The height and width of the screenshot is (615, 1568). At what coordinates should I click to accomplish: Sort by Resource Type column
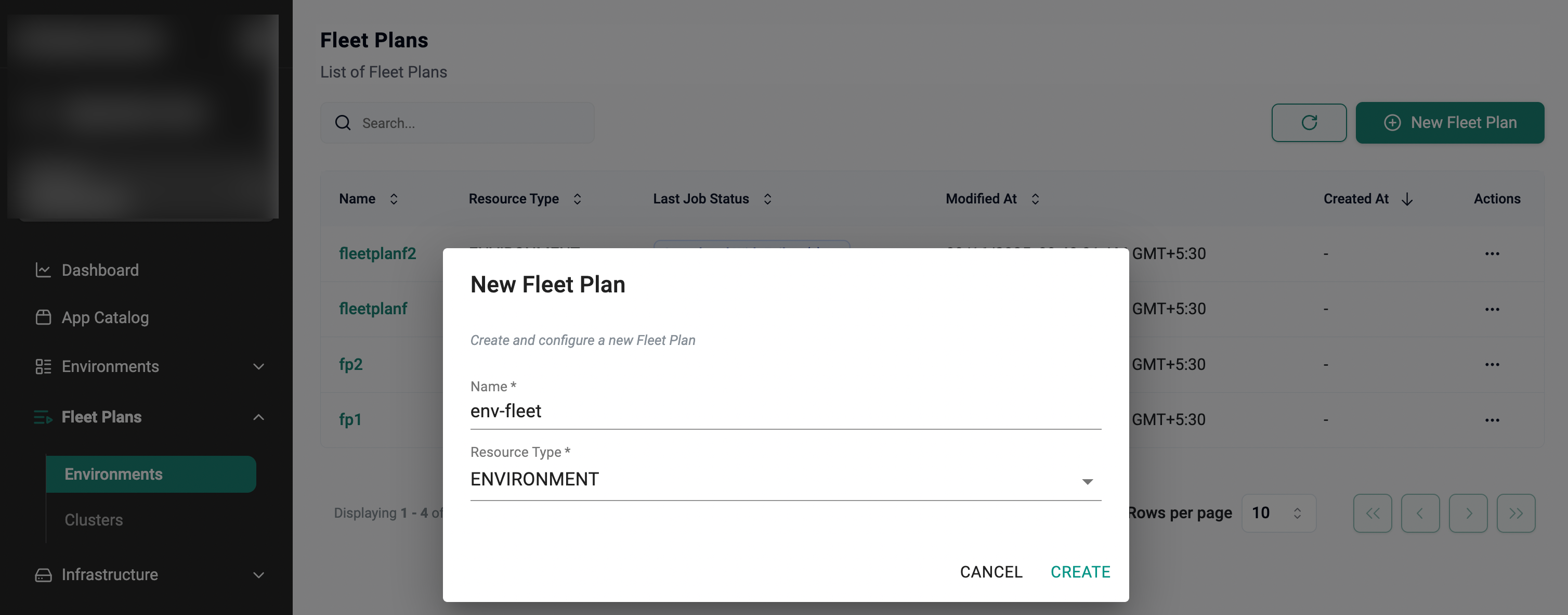577,199
